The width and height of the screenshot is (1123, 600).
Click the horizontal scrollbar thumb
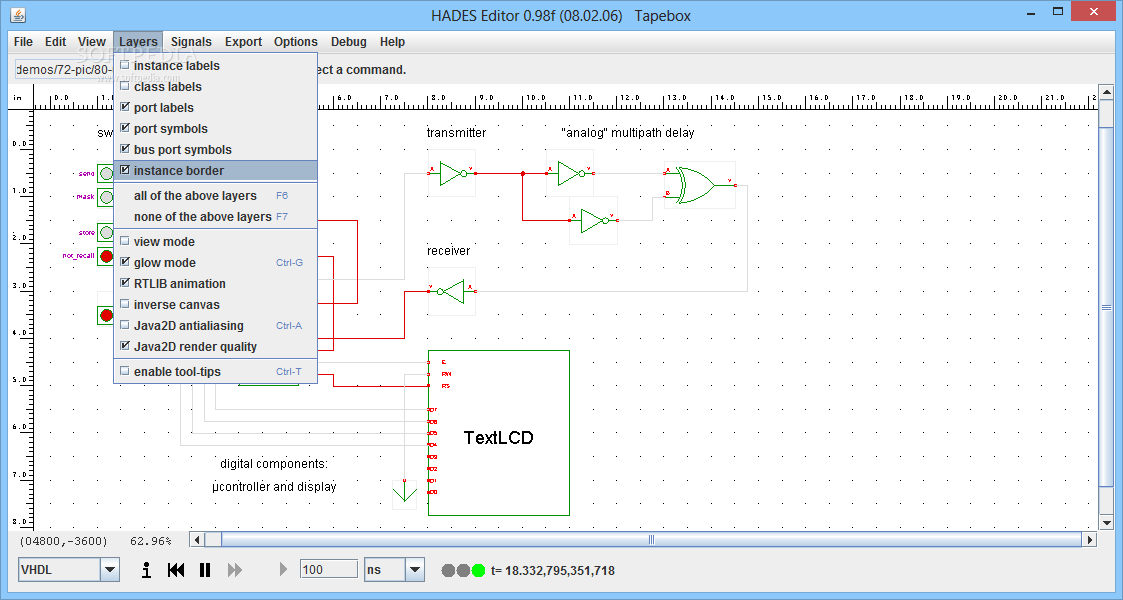coord(651,540)
